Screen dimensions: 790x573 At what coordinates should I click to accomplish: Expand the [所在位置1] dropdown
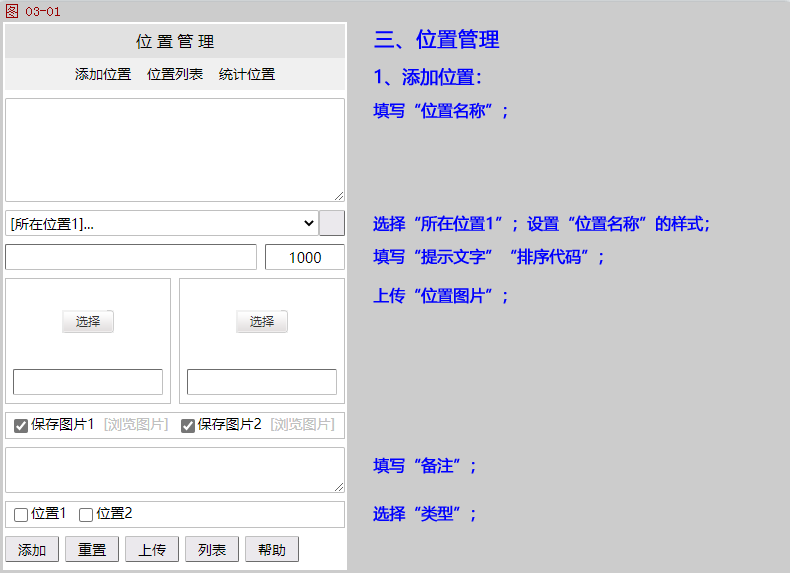[162, 223]
